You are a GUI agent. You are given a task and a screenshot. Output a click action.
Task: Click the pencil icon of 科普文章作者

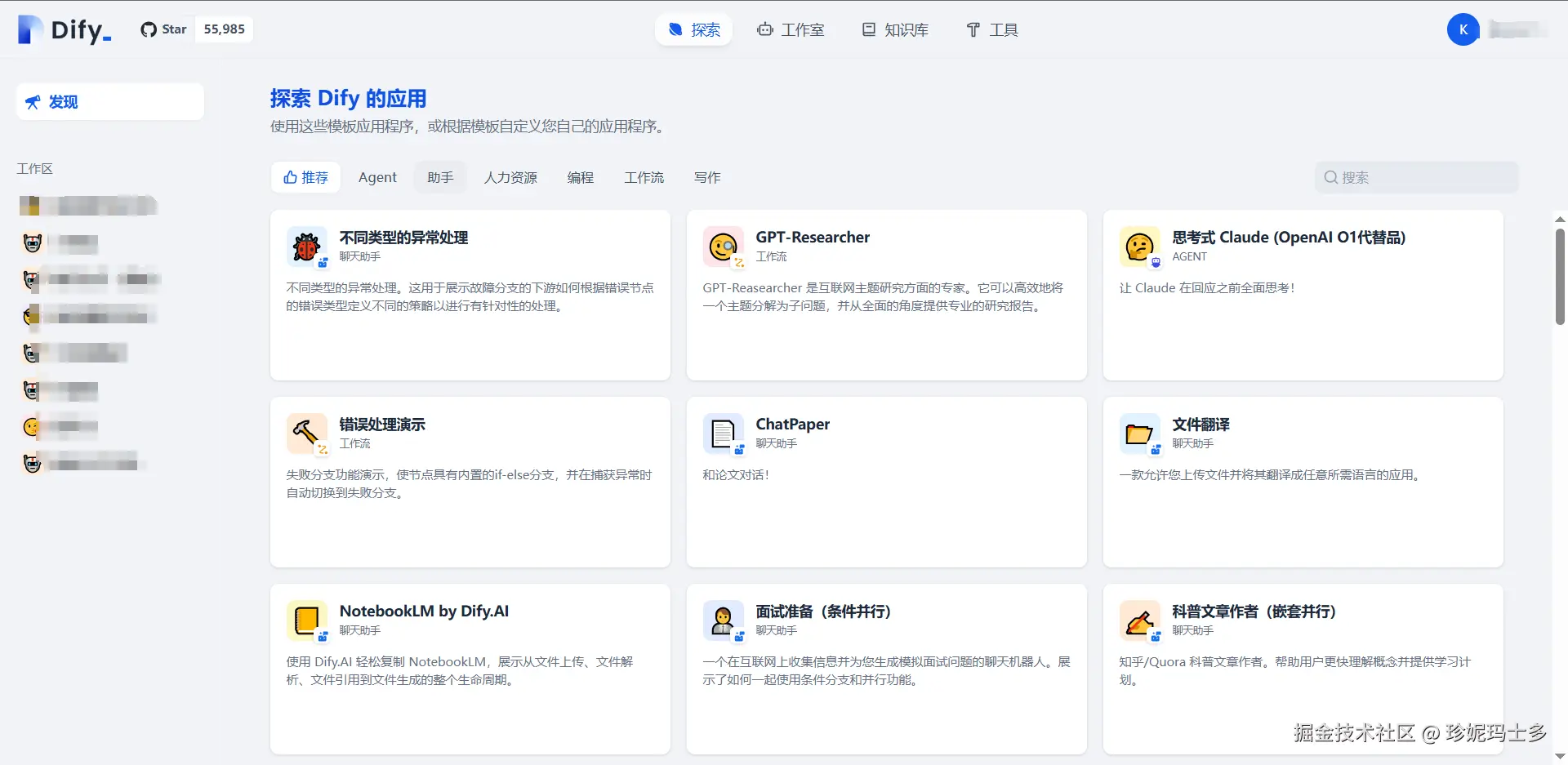pos(1140,620)
